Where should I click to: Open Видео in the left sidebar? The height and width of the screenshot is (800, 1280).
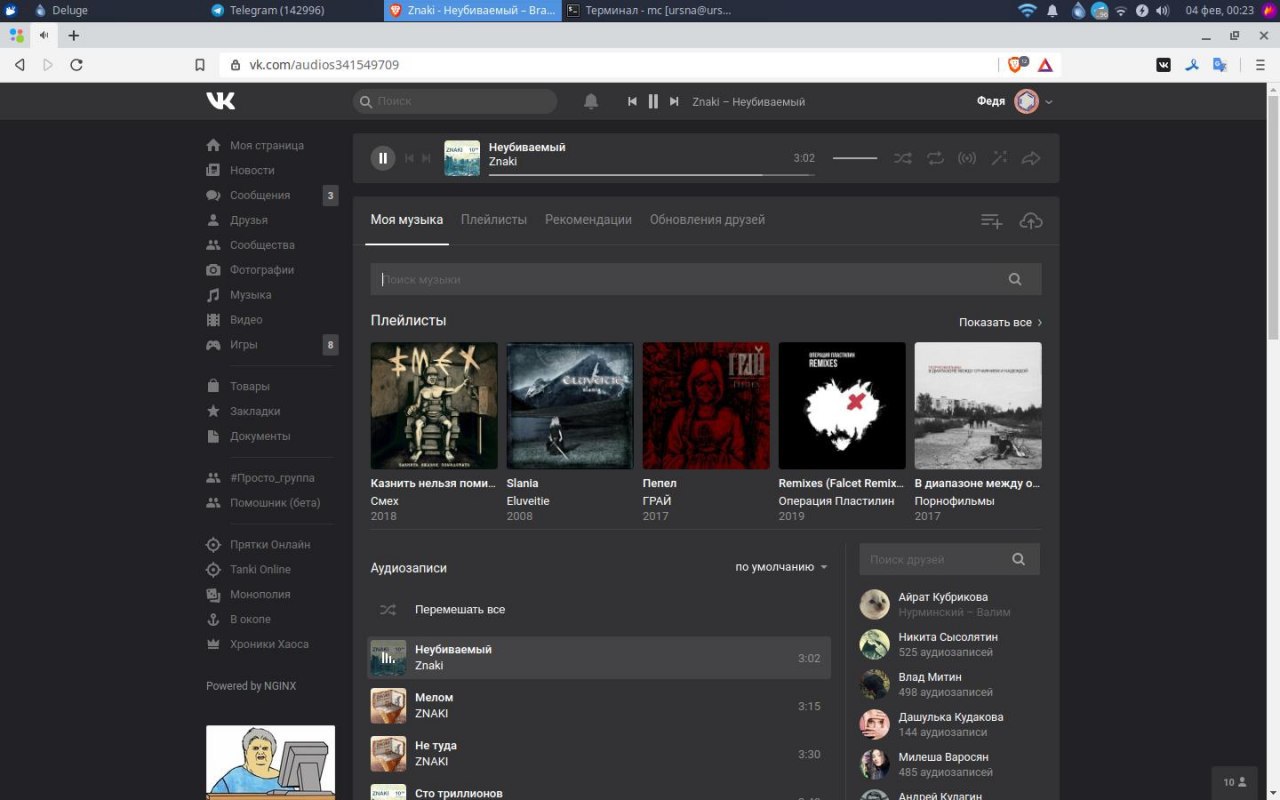246,320
